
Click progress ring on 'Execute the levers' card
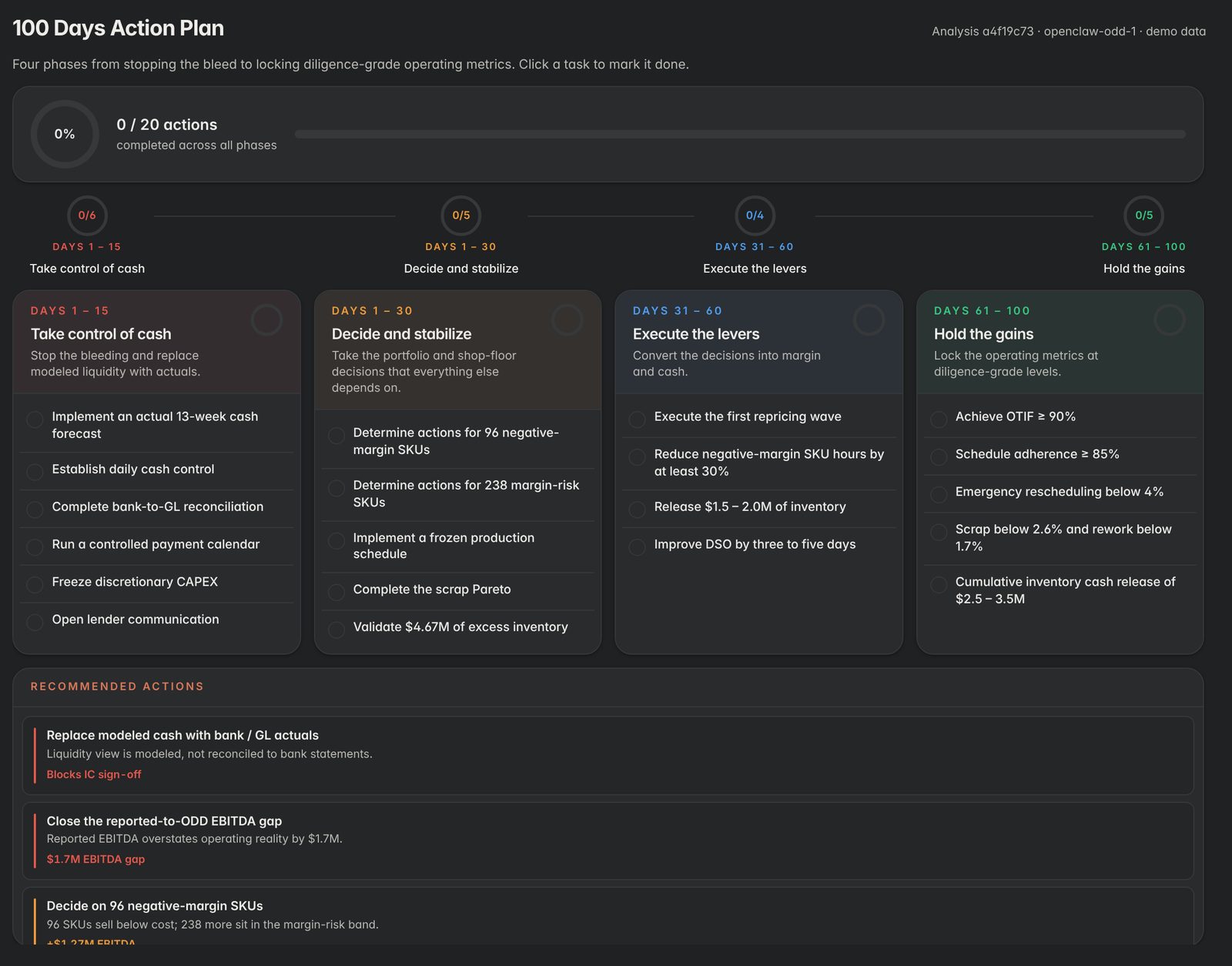[869, 319]
